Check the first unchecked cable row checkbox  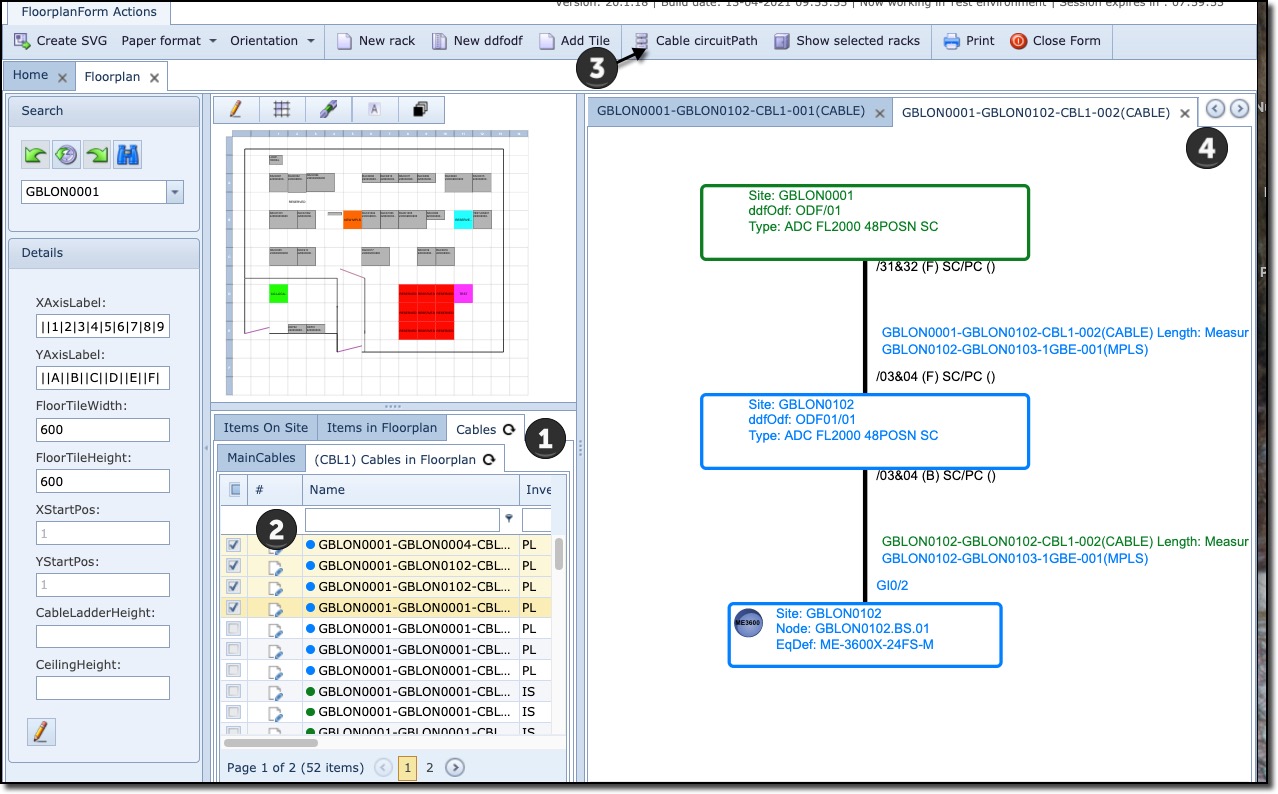pos(234,629)
